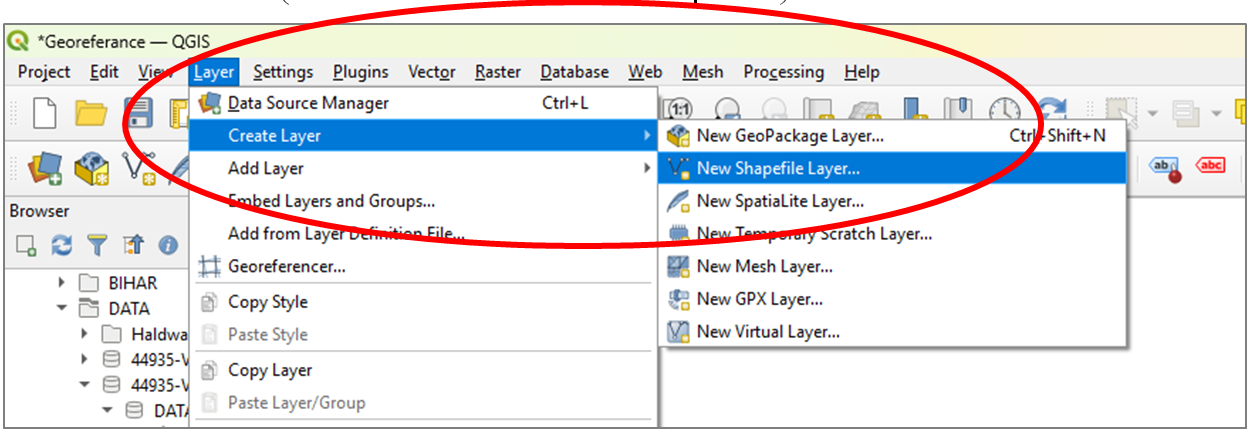This screenshot has height=431, width=1249.
Task: Select the DATA folder in Browser
Action: tap(116, 309)
